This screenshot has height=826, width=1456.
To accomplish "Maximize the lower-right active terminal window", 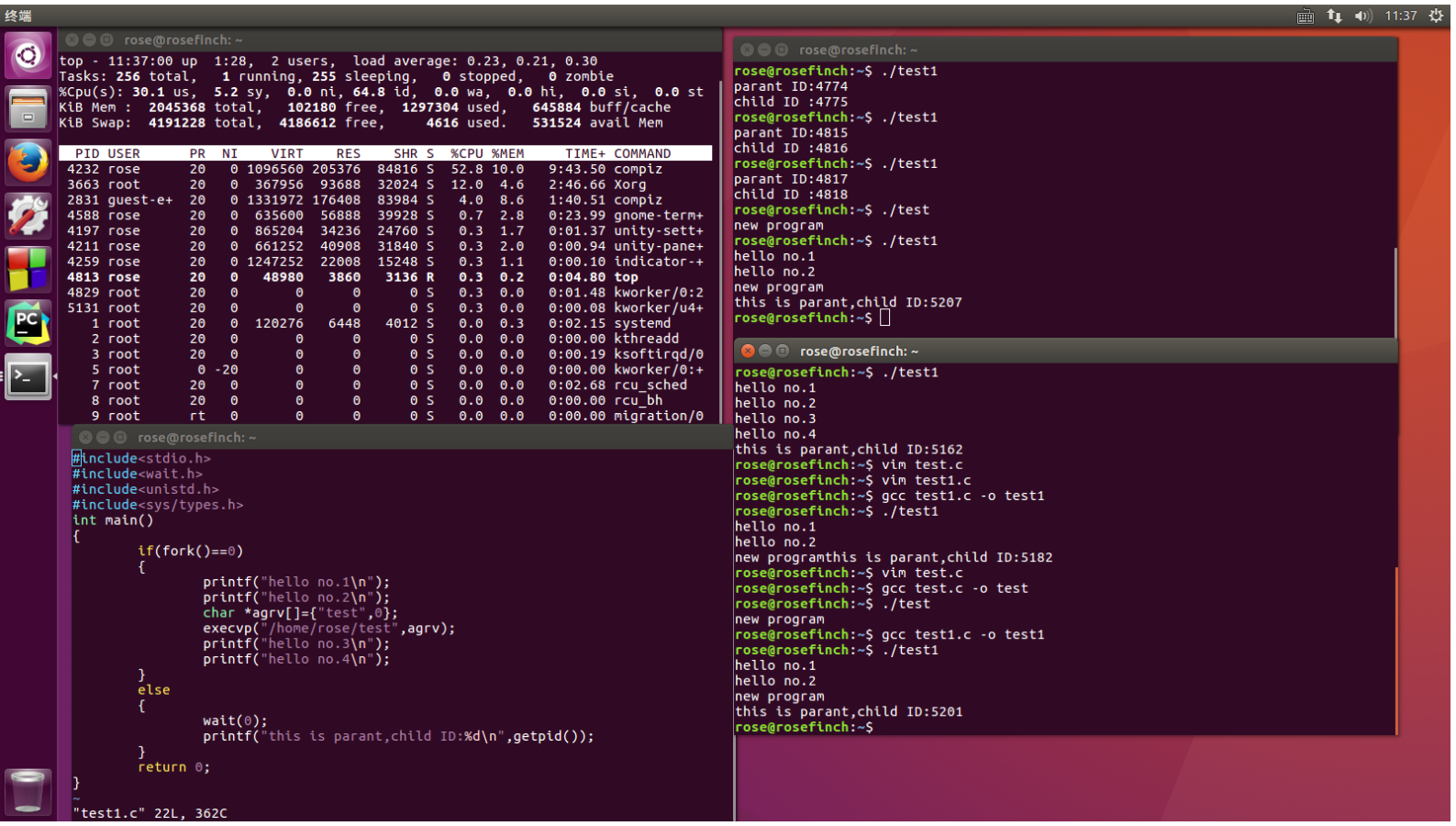I will point(783,351).
